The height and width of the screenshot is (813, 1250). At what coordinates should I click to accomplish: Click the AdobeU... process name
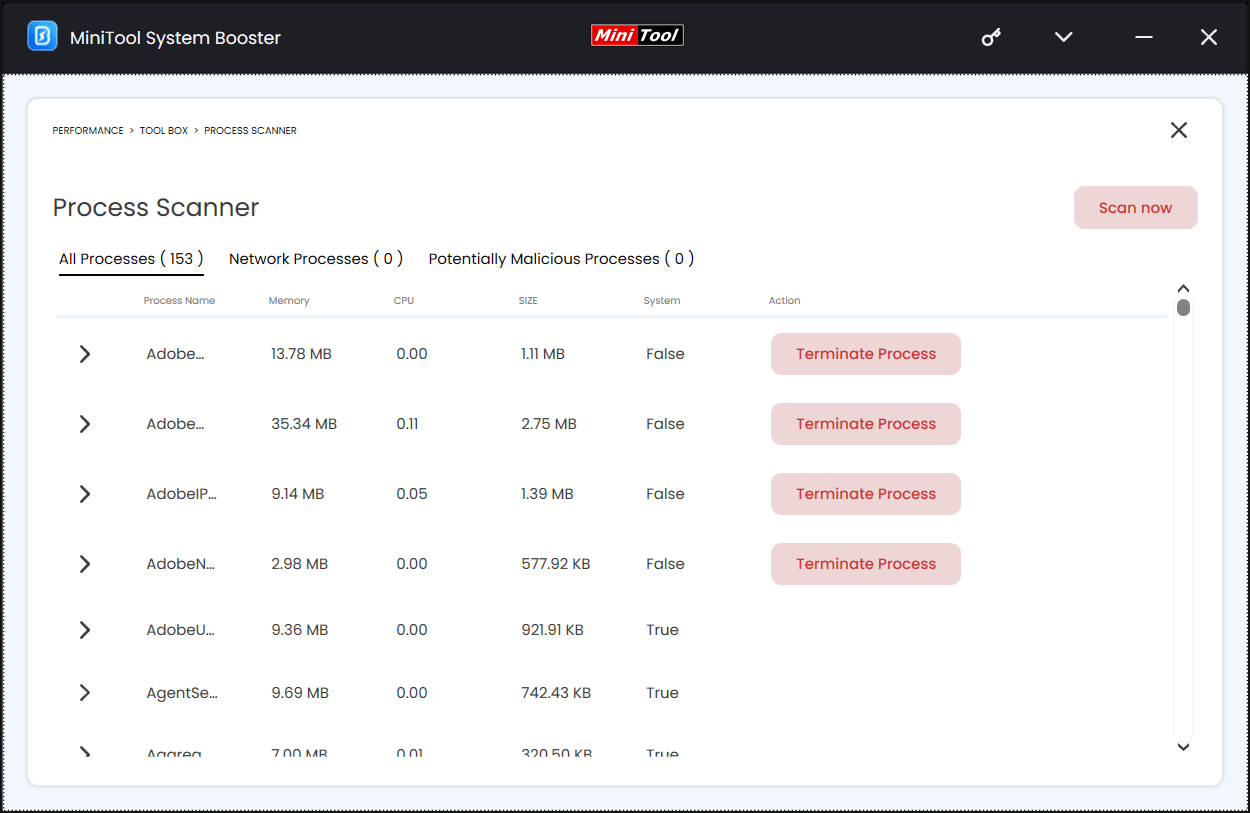click(x=181, y=630)
